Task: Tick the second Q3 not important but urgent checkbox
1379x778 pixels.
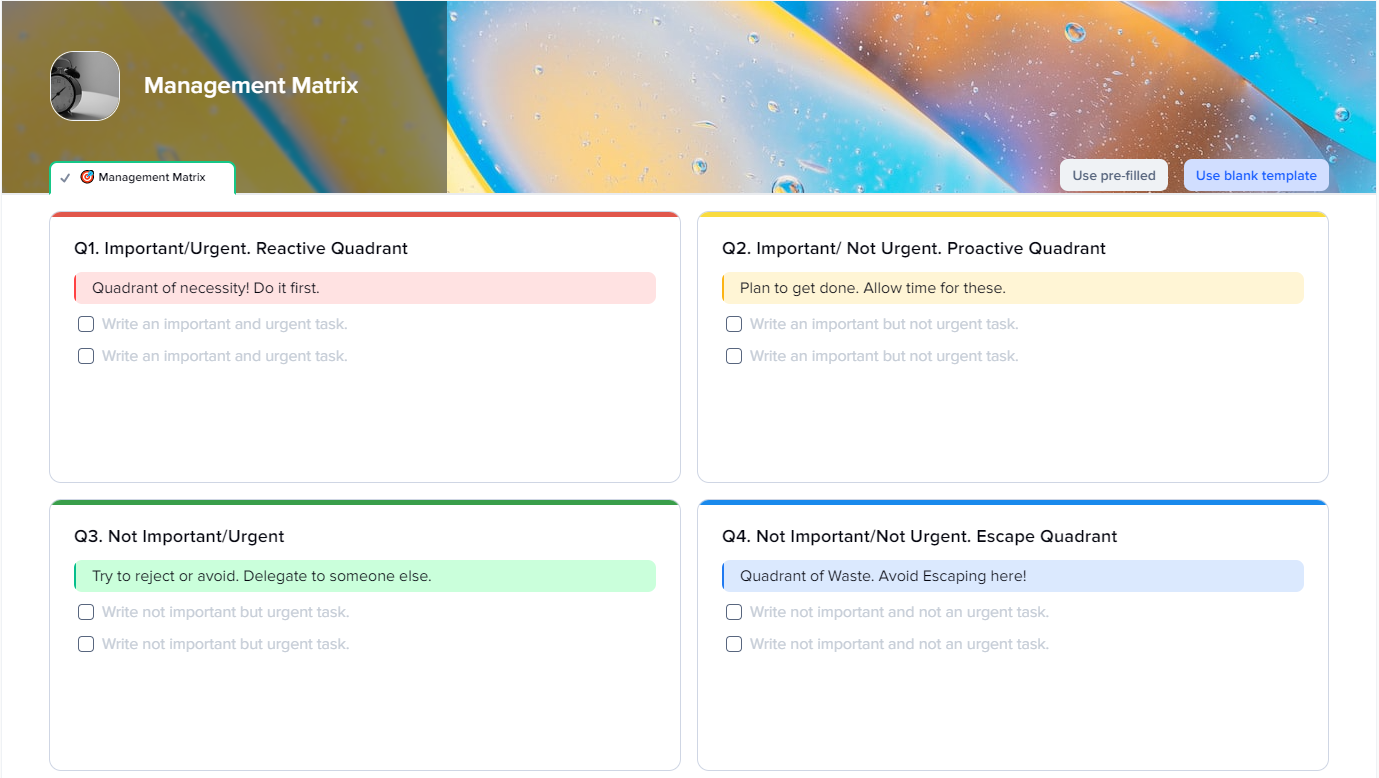Action: (x=86, y=644)
